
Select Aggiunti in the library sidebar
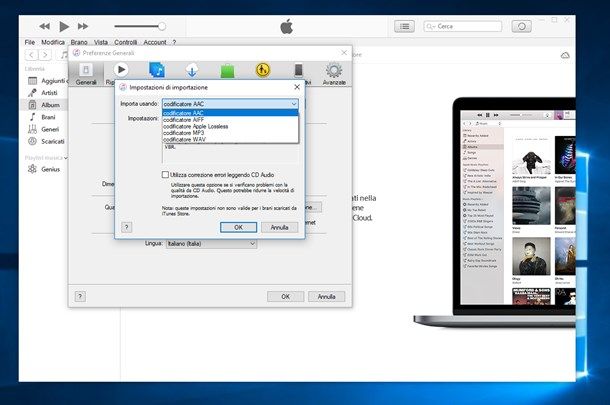[x=47, y=81]
